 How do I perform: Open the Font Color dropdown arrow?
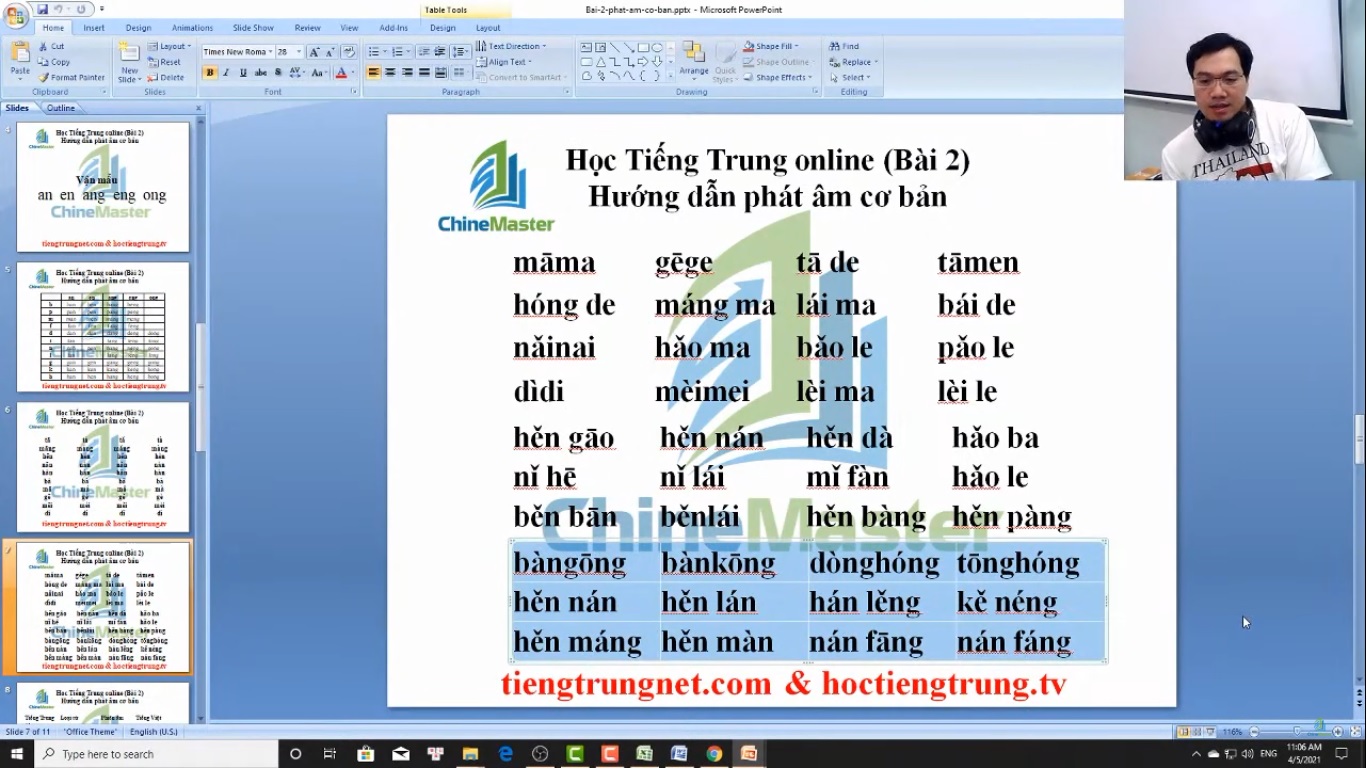click(x=354, y=73)
